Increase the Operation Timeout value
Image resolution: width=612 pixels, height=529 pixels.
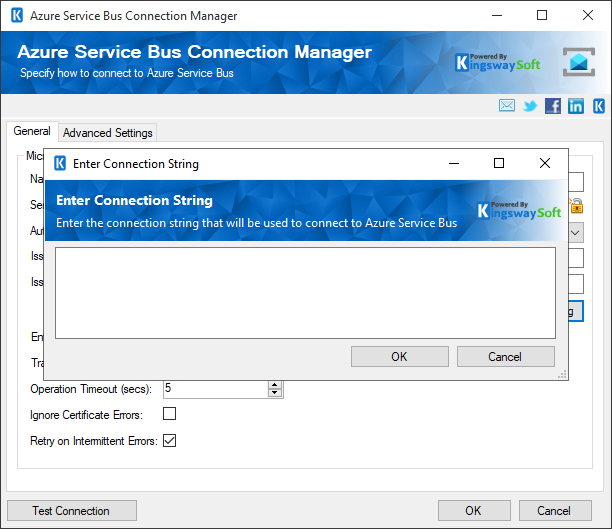pyautogui.click(x=275, y=385)
